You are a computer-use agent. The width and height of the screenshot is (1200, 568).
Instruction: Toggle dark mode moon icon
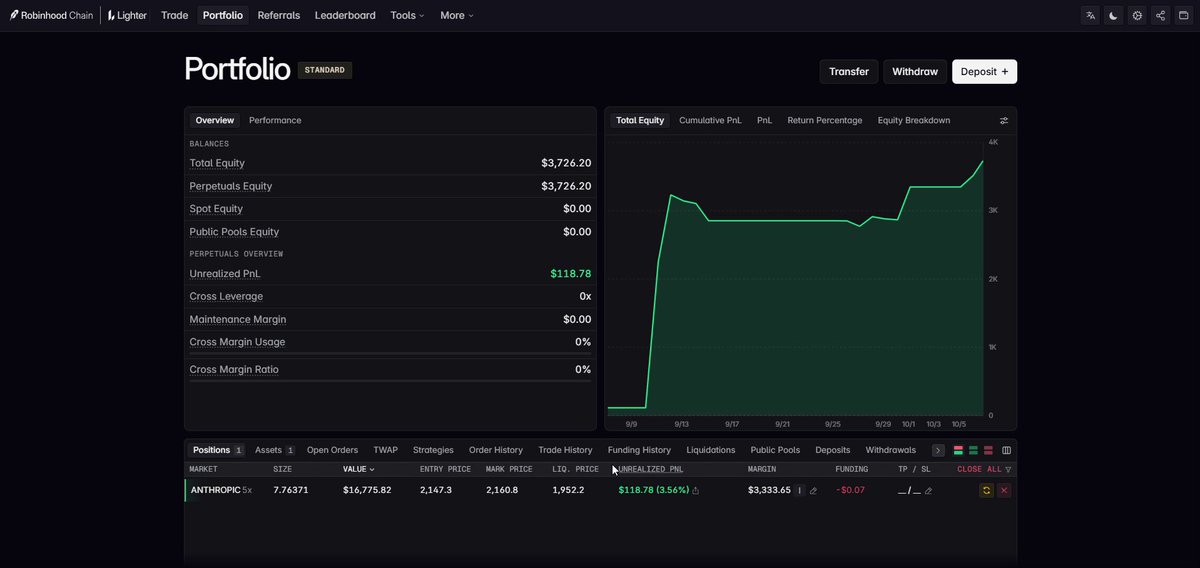1114,15
